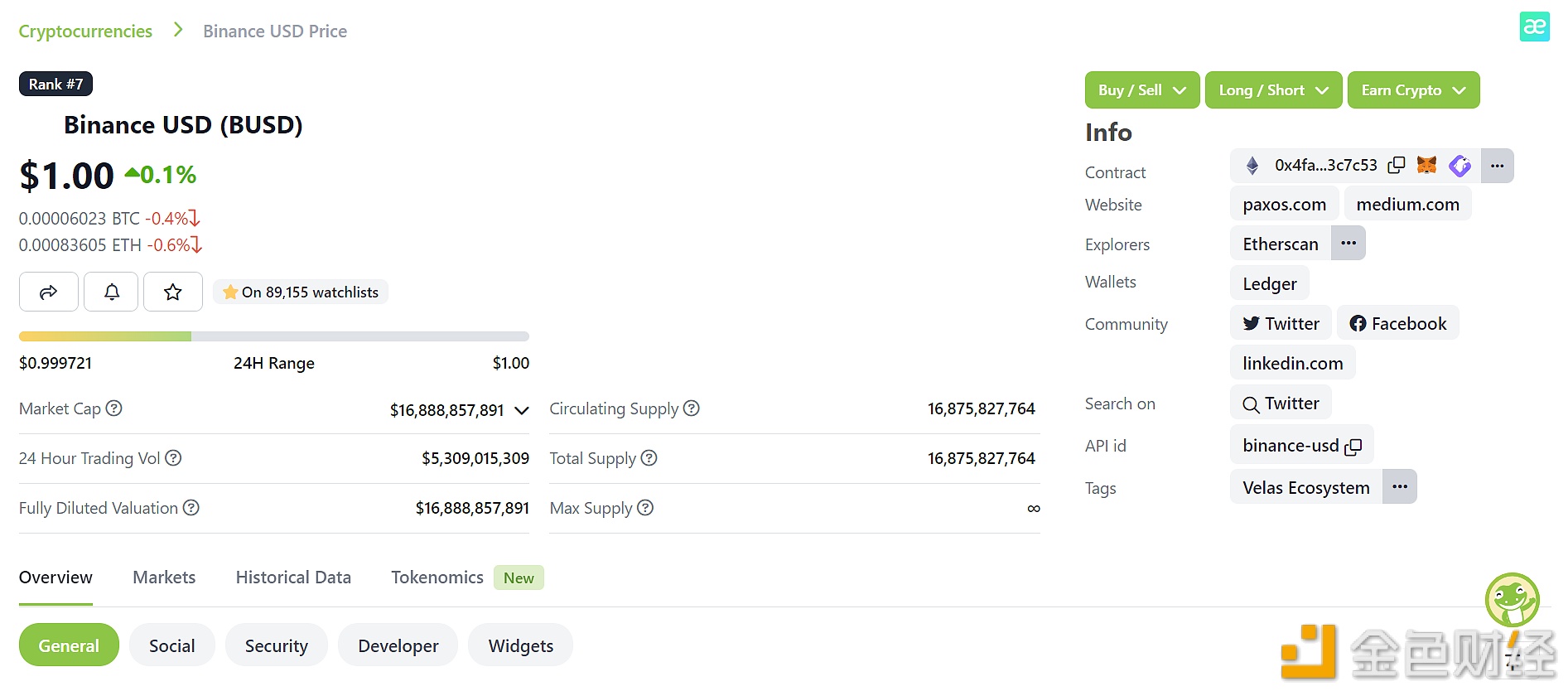Click the Circulating Supply info icon

[x=692, y=408]
